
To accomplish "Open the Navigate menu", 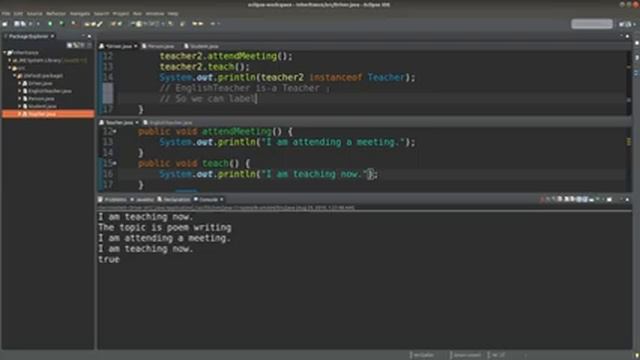I will pyautogui.click(x=80, y=13).
